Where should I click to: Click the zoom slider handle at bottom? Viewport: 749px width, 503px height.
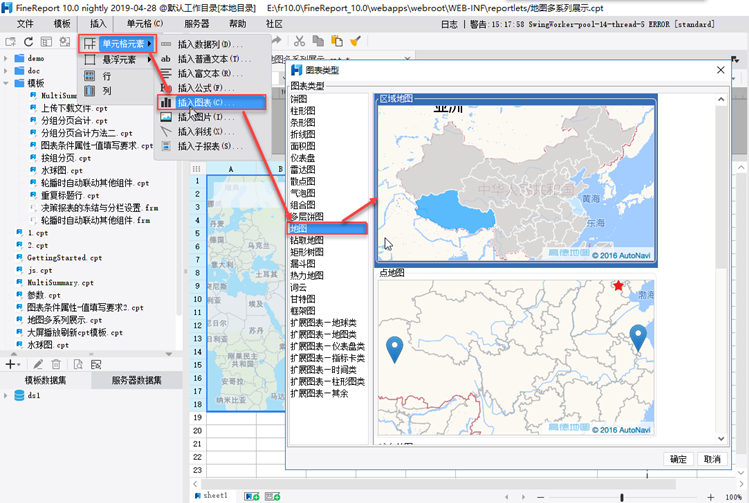pos(621,497)
